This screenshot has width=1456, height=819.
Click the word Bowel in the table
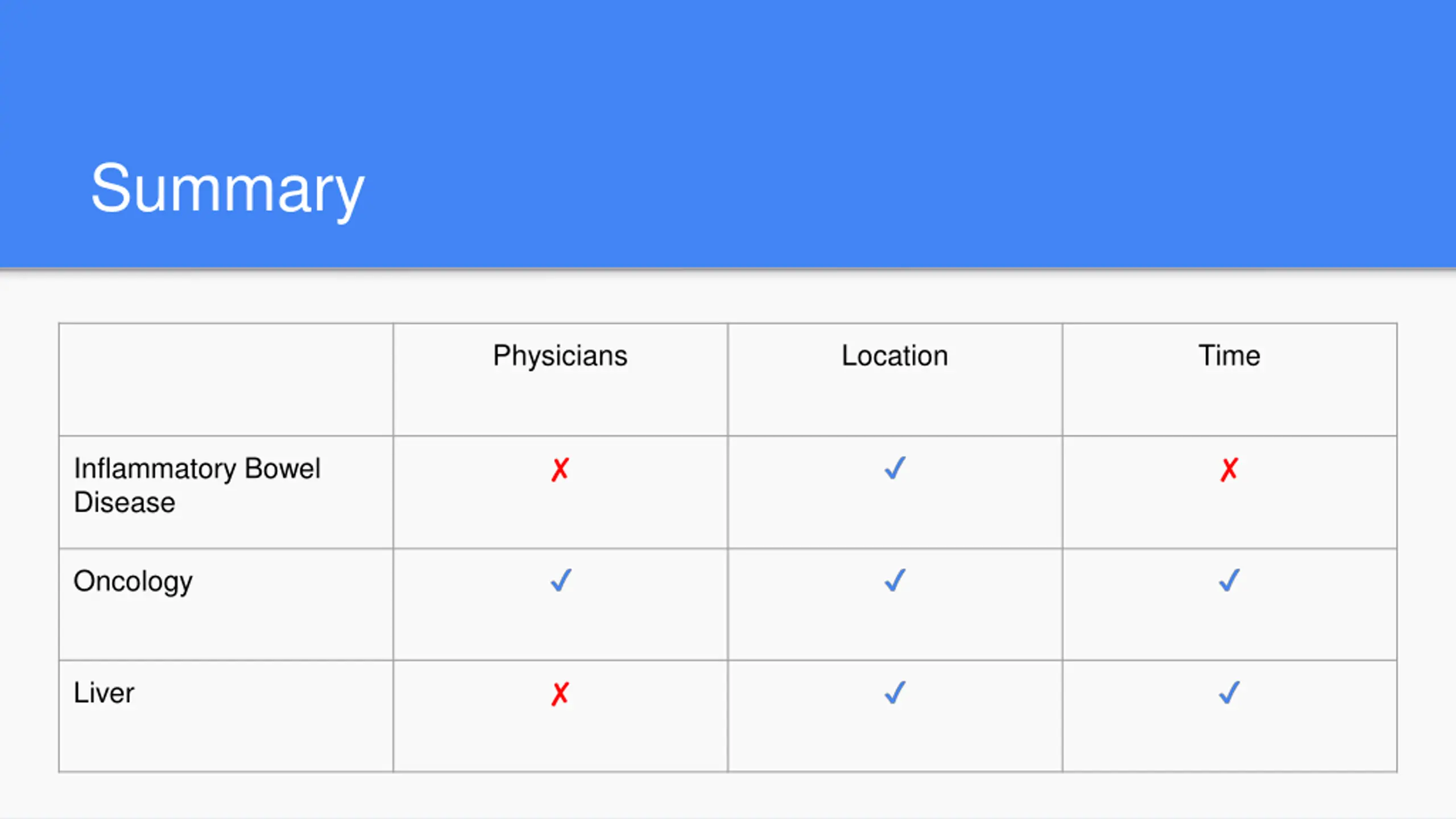tap(283, 469)
